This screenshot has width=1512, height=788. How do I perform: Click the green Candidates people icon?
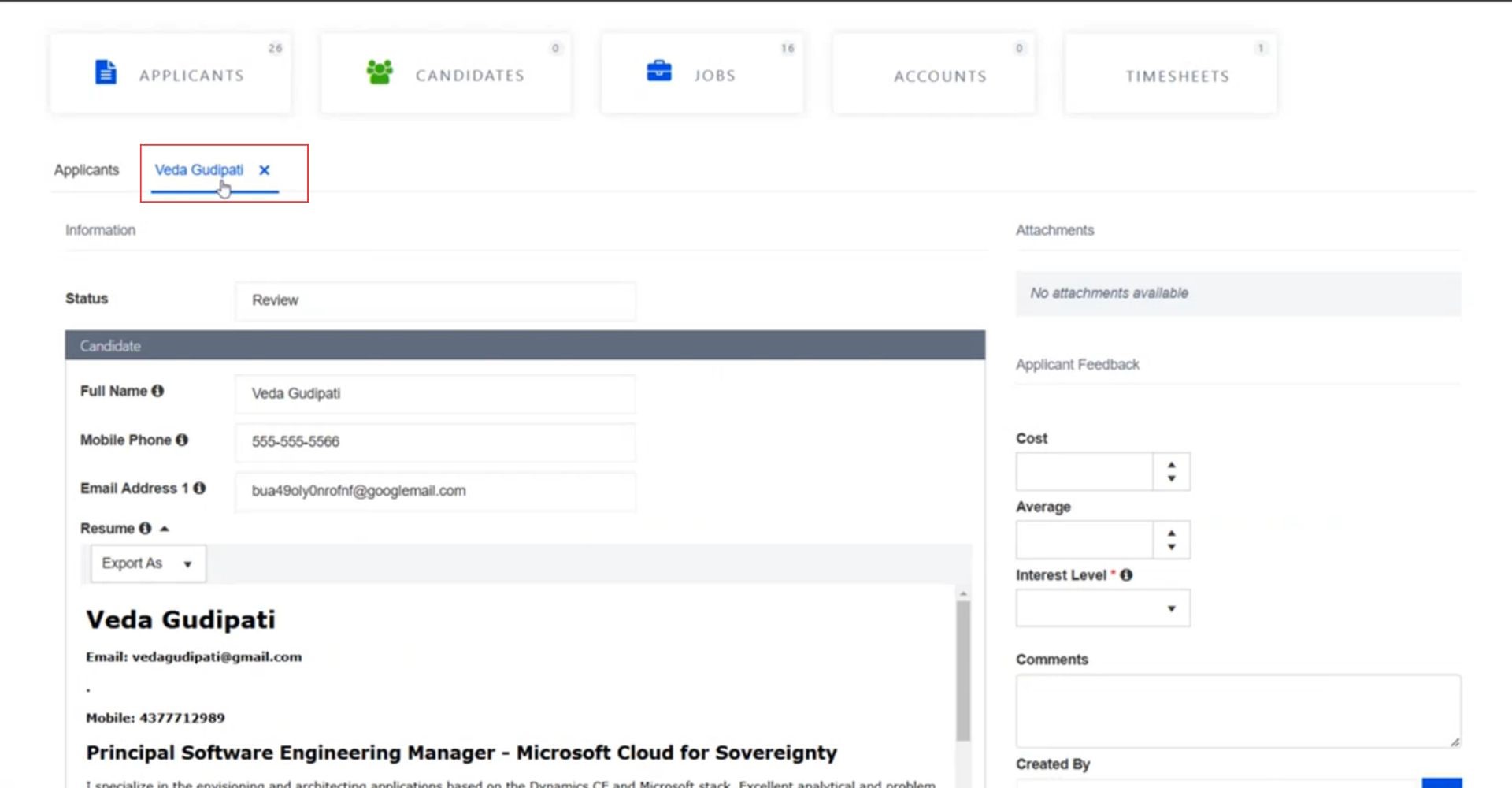(380, 72)
